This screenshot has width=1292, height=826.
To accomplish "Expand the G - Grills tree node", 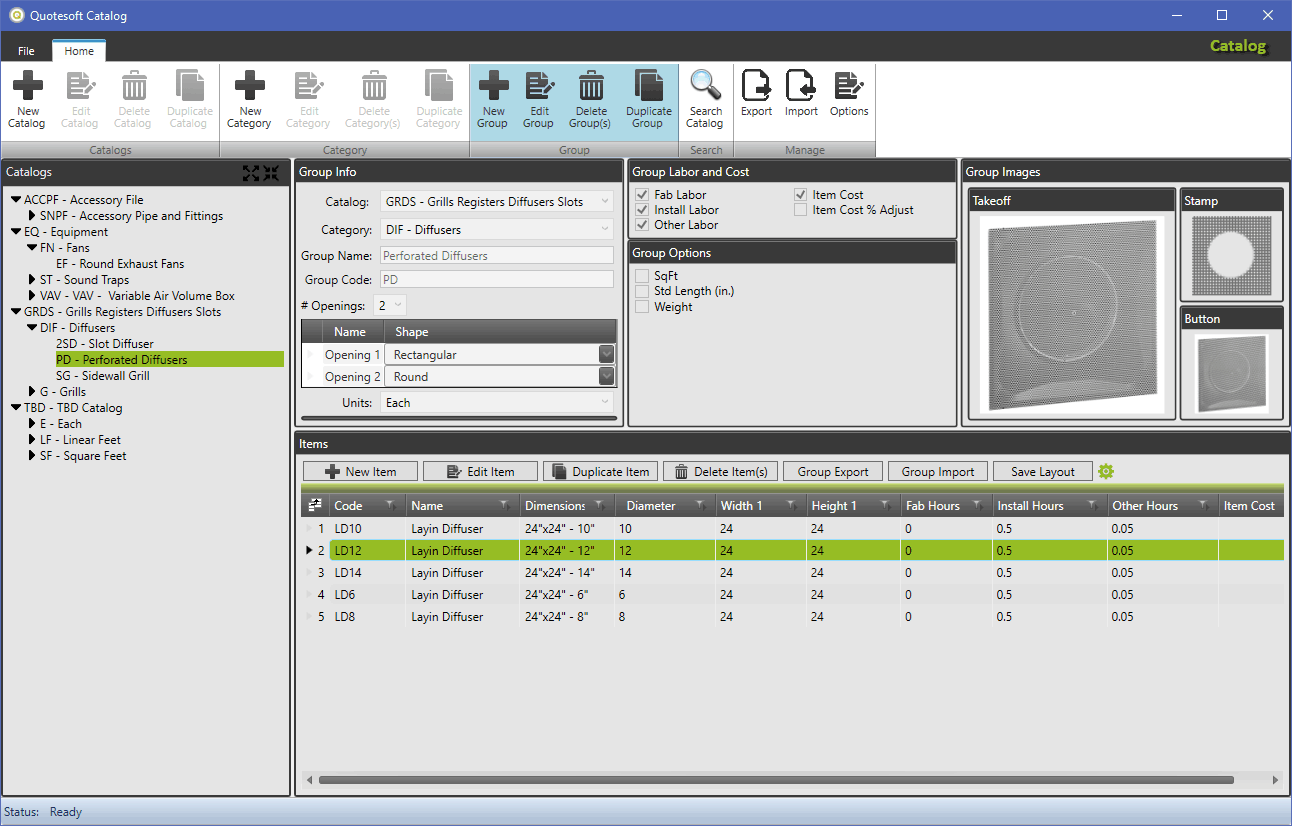I will [32, 392].
